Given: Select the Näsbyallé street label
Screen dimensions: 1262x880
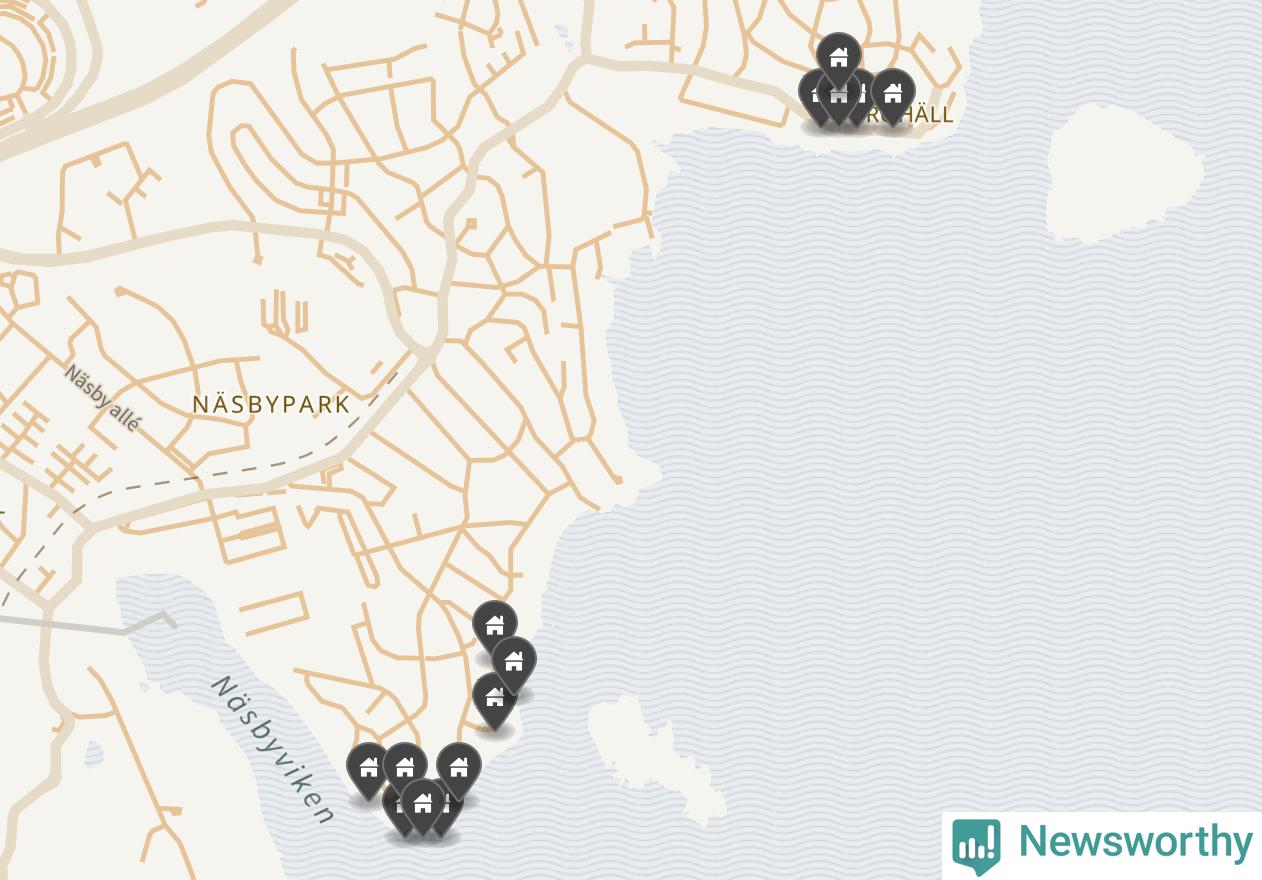Looking at the screenshot, I should click(102, 397).
